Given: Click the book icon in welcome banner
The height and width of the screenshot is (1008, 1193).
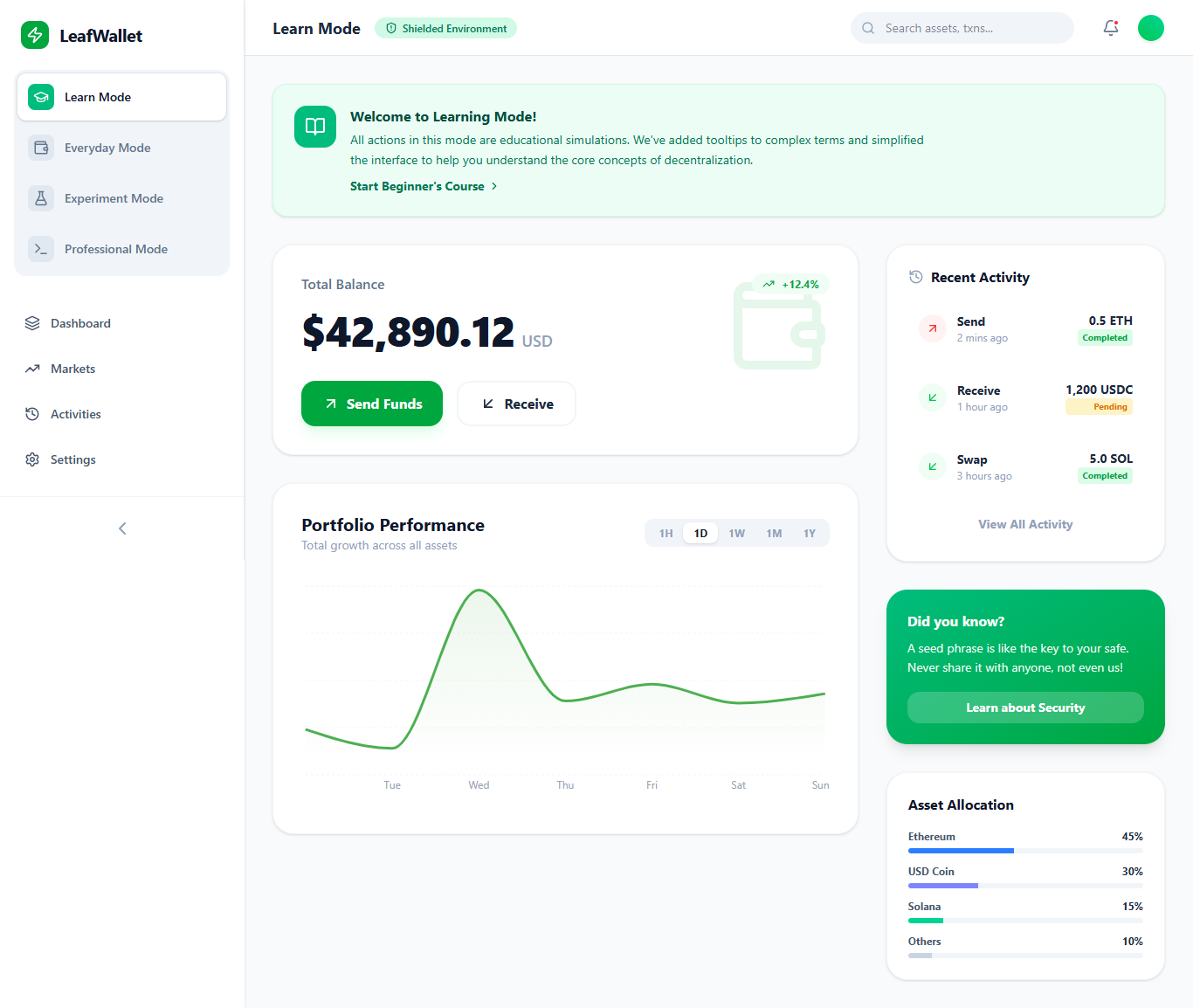Looking at the screenshot, I should point(315,127).
